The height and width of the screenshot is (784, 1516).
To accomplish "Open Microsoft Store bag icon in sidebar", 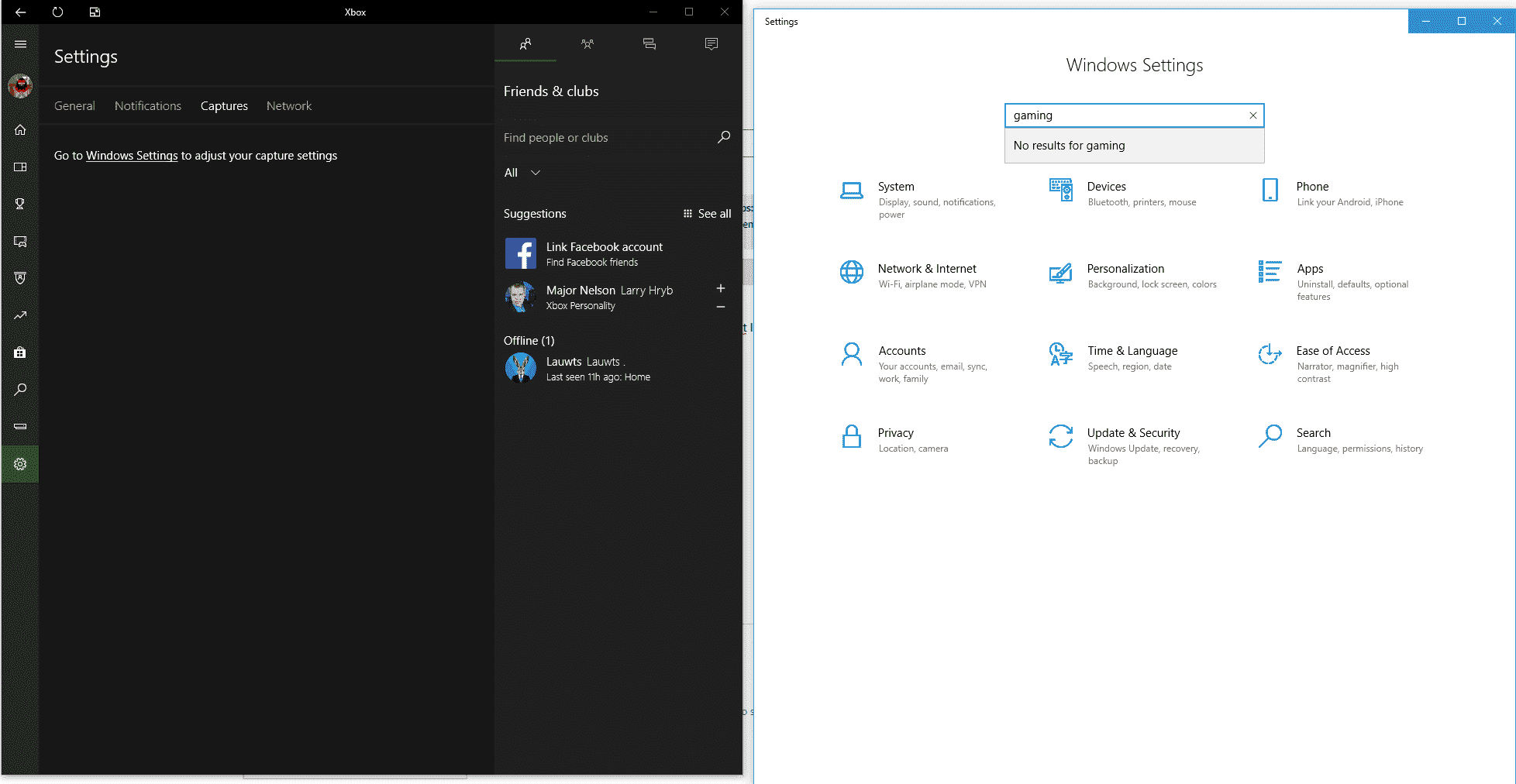I will coord(20,352).
